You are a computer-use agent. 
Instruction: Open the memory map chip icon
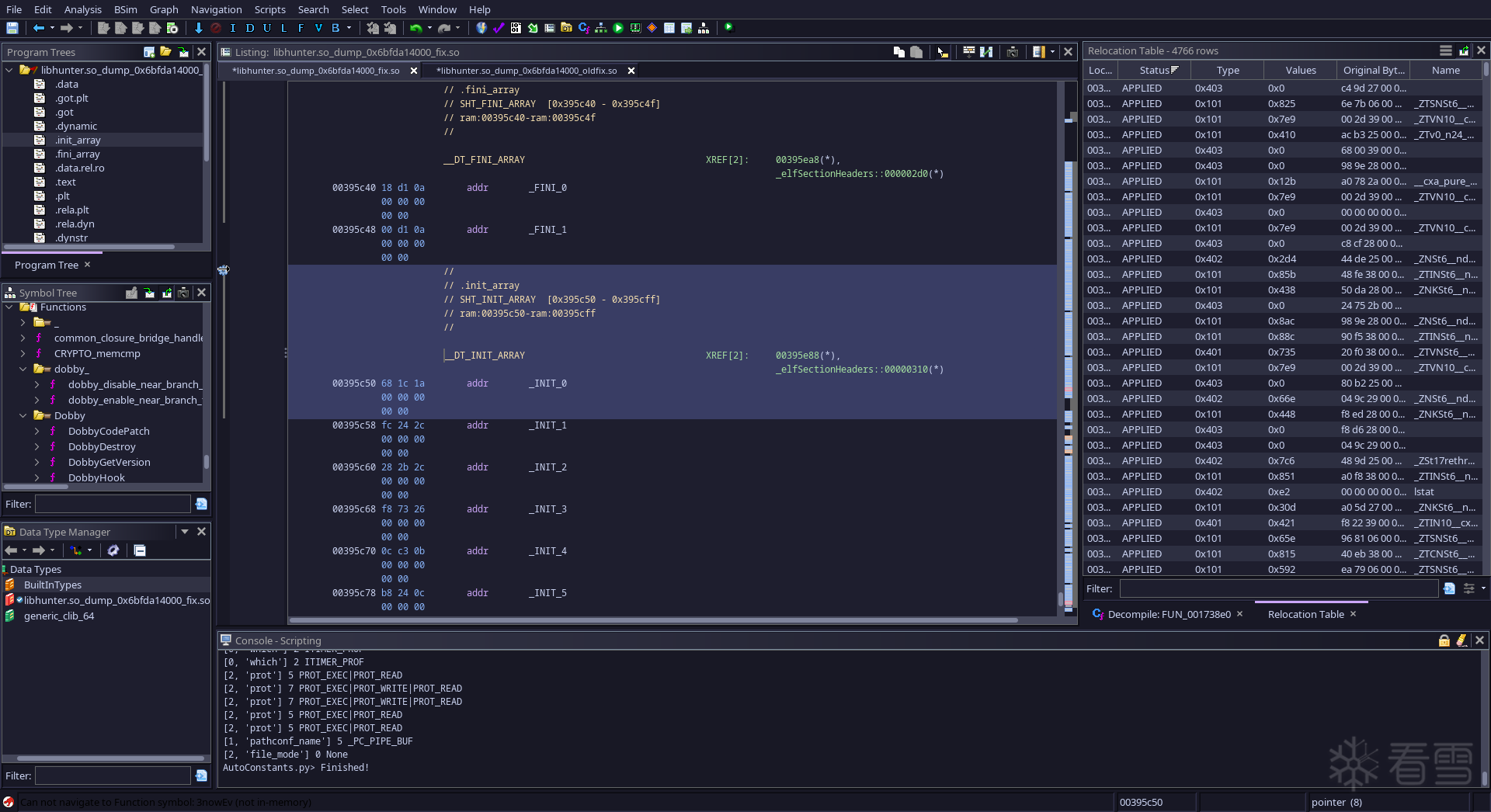click(x=635, y=28)
